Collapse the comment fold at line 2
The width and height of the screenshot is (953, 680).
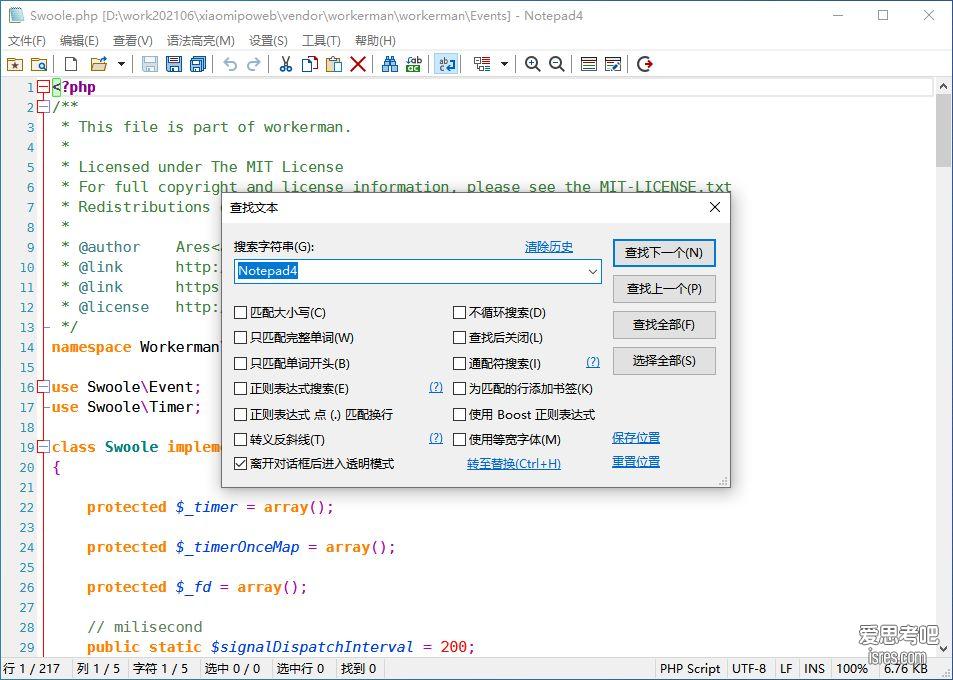point(43,107)
